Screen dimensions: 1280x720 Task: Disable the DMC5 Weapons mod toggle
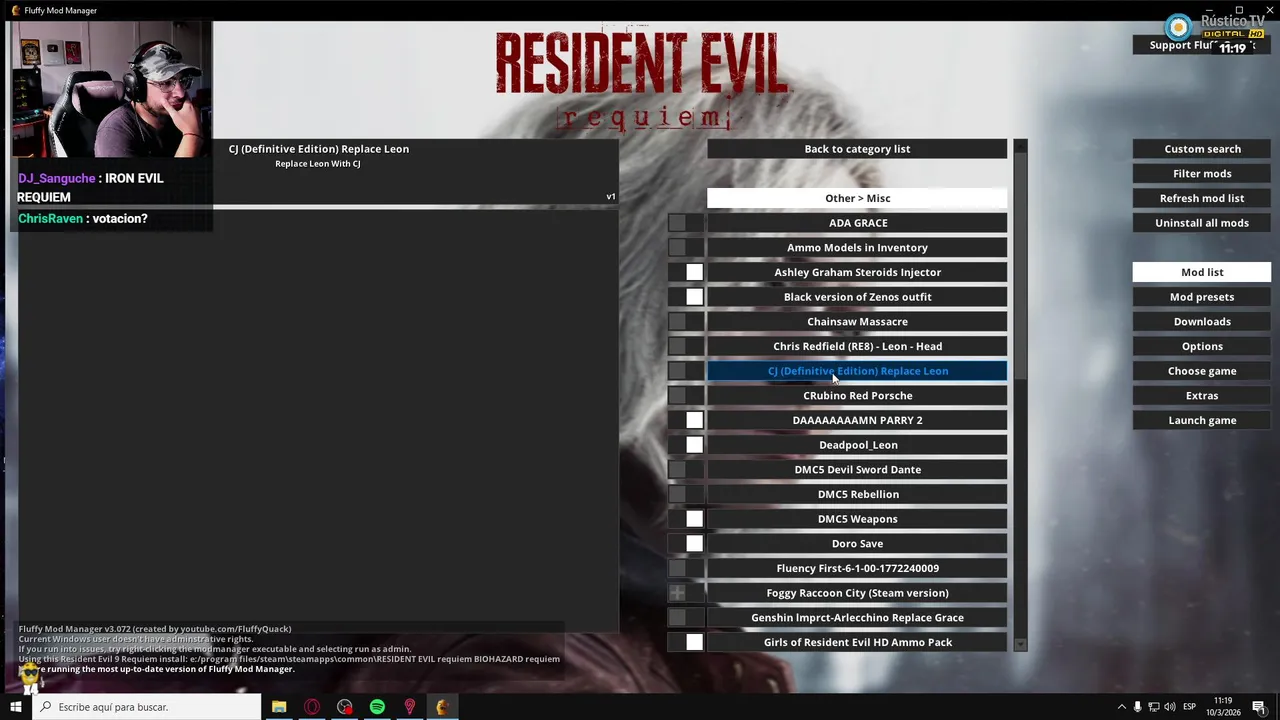click(x=686, y=519)
